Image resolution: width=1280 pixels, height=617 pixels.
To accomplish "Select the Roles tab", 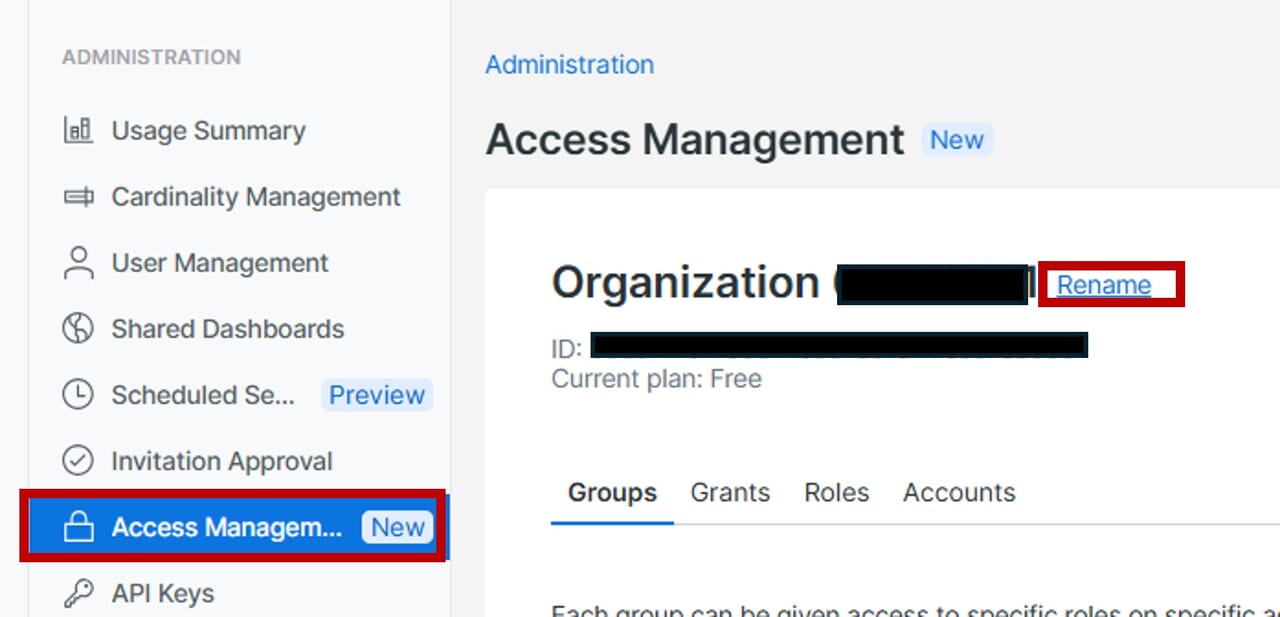I will tap(836, 492).
